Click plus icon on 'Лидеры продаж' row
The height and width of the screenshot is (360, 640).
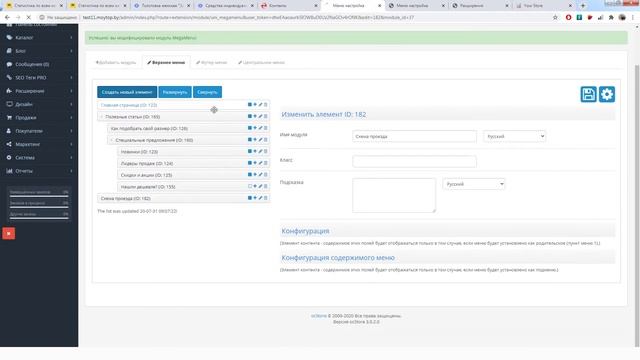[255, 163]
